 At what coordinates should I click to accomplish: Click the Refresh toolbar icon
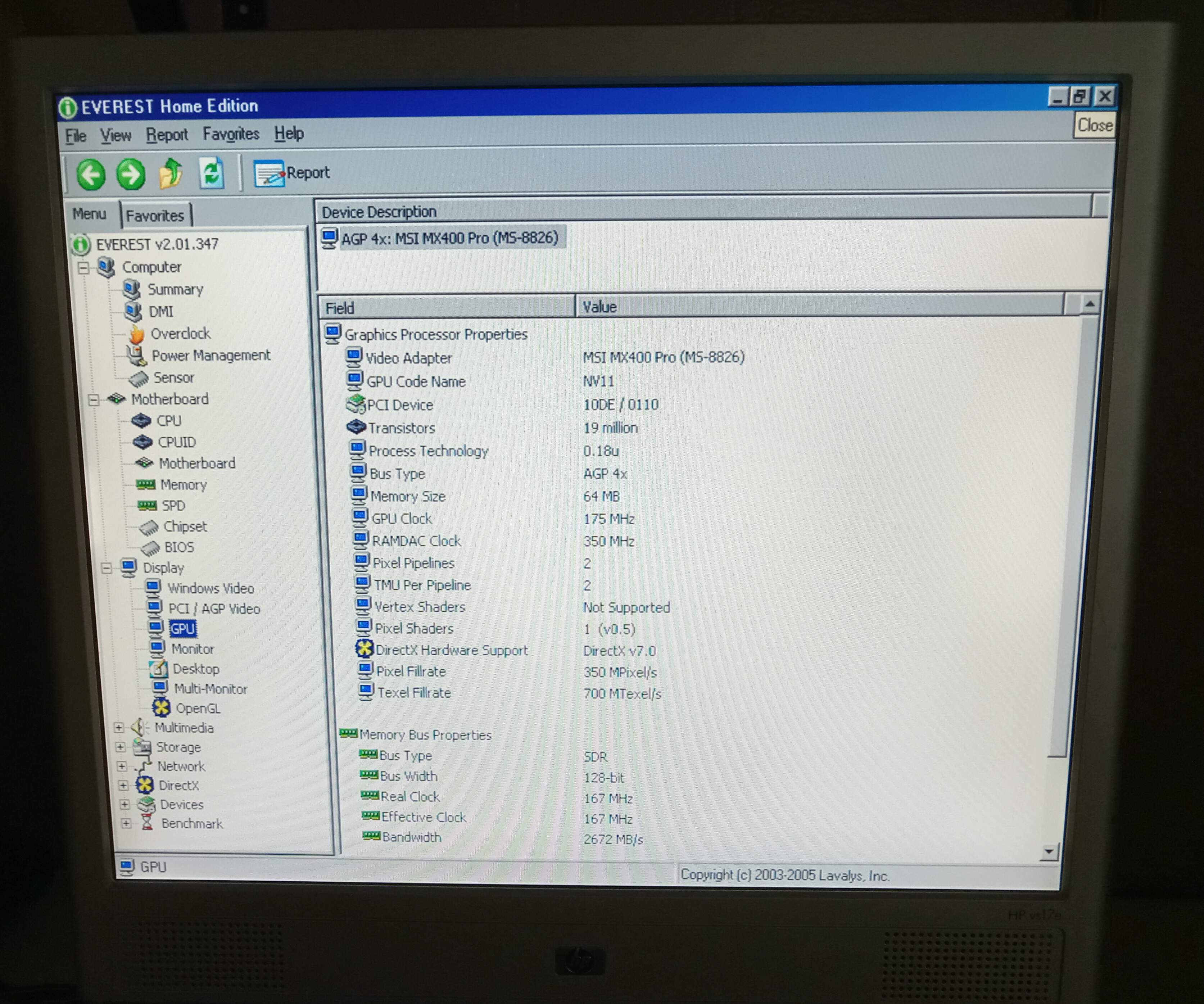(211, 173)
